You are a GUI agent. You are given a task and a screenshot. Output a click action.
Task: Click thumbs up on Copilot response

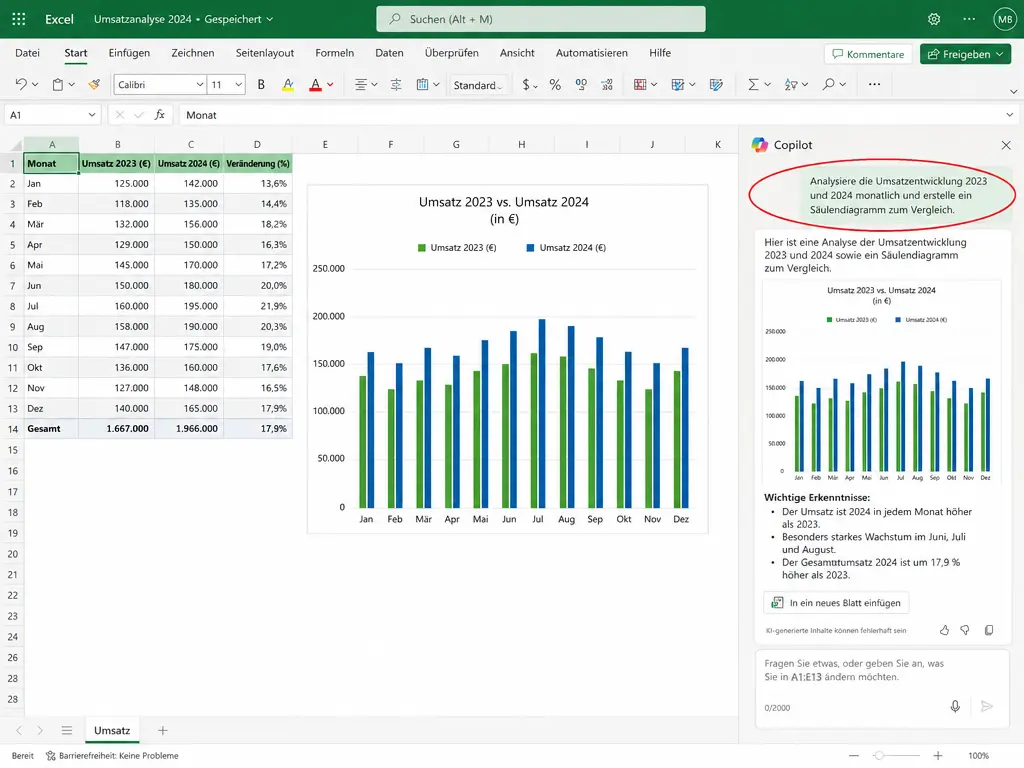(x=944, y=630)
